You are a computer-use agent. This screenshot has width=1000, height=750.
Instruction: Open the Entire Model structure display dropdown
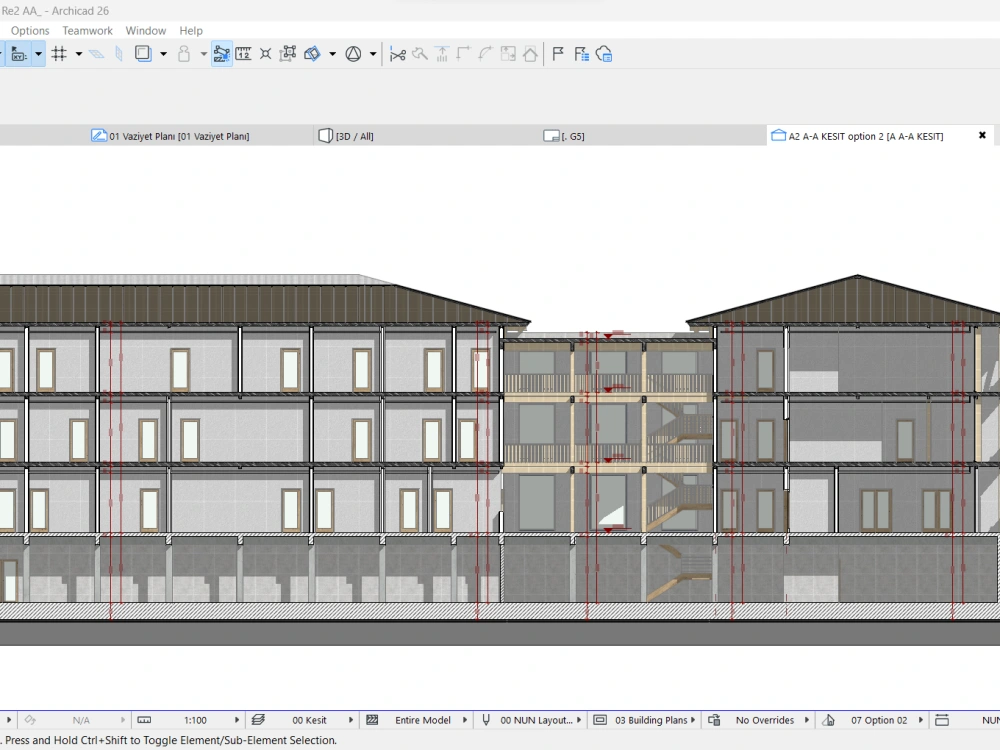click(425, 720)
